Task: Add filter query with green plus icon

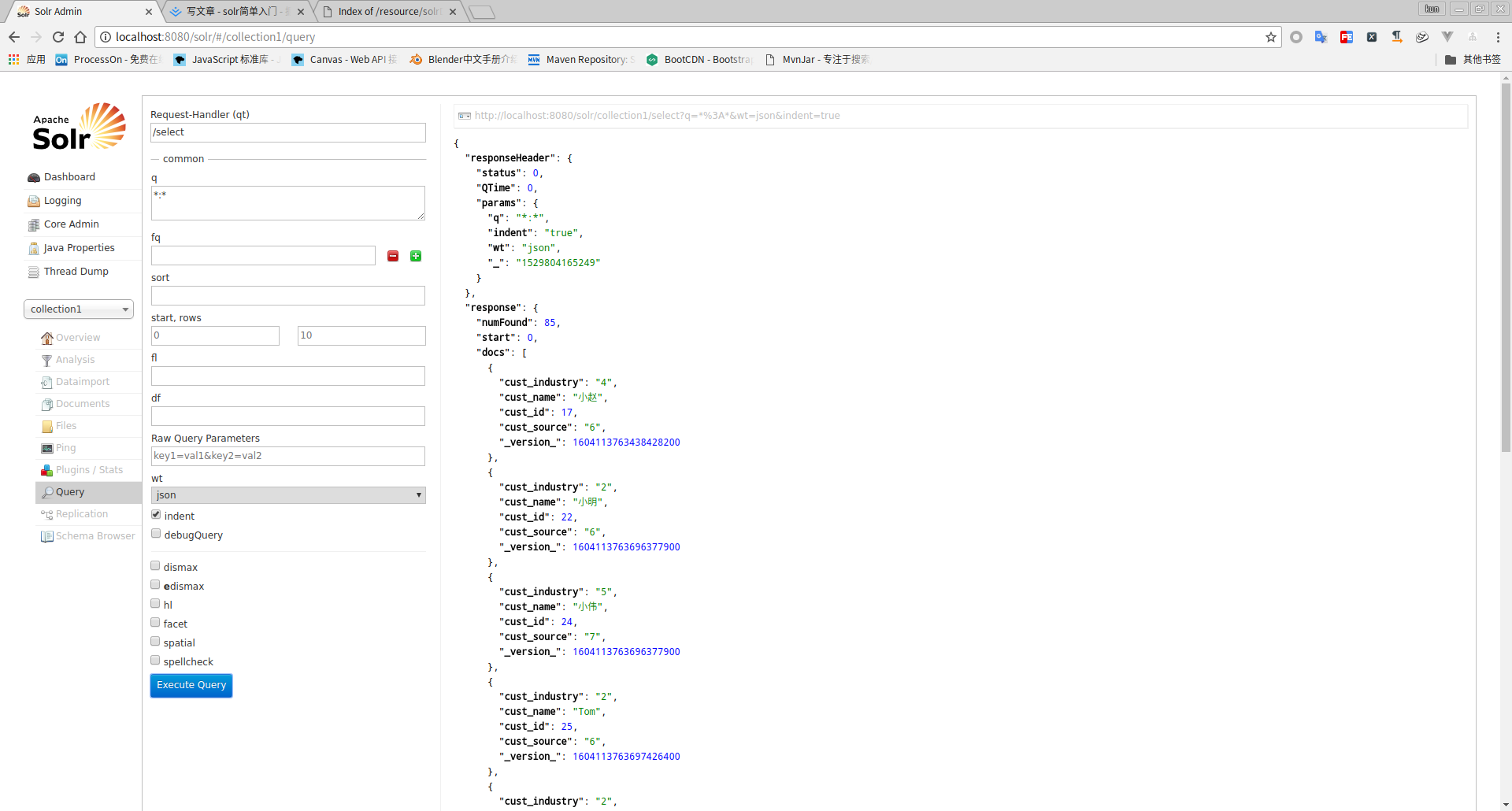Action: click(x=416, y=256)
